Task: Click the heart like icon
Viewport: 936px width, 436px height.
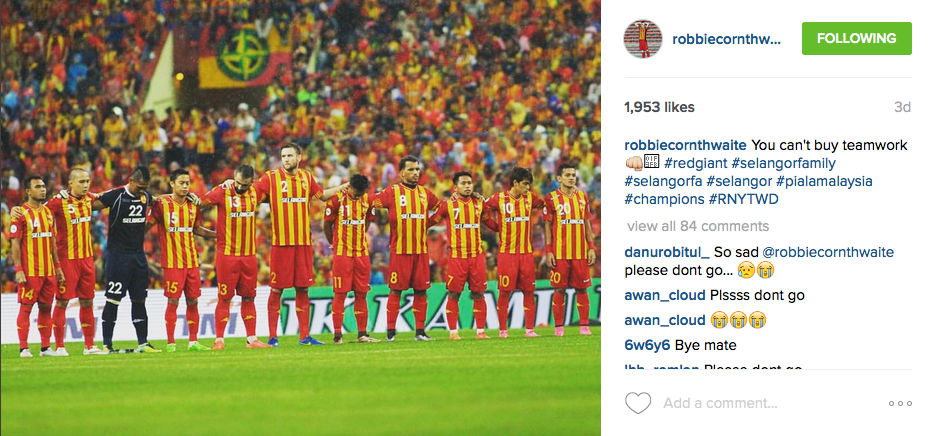Action: coord(638,403)
